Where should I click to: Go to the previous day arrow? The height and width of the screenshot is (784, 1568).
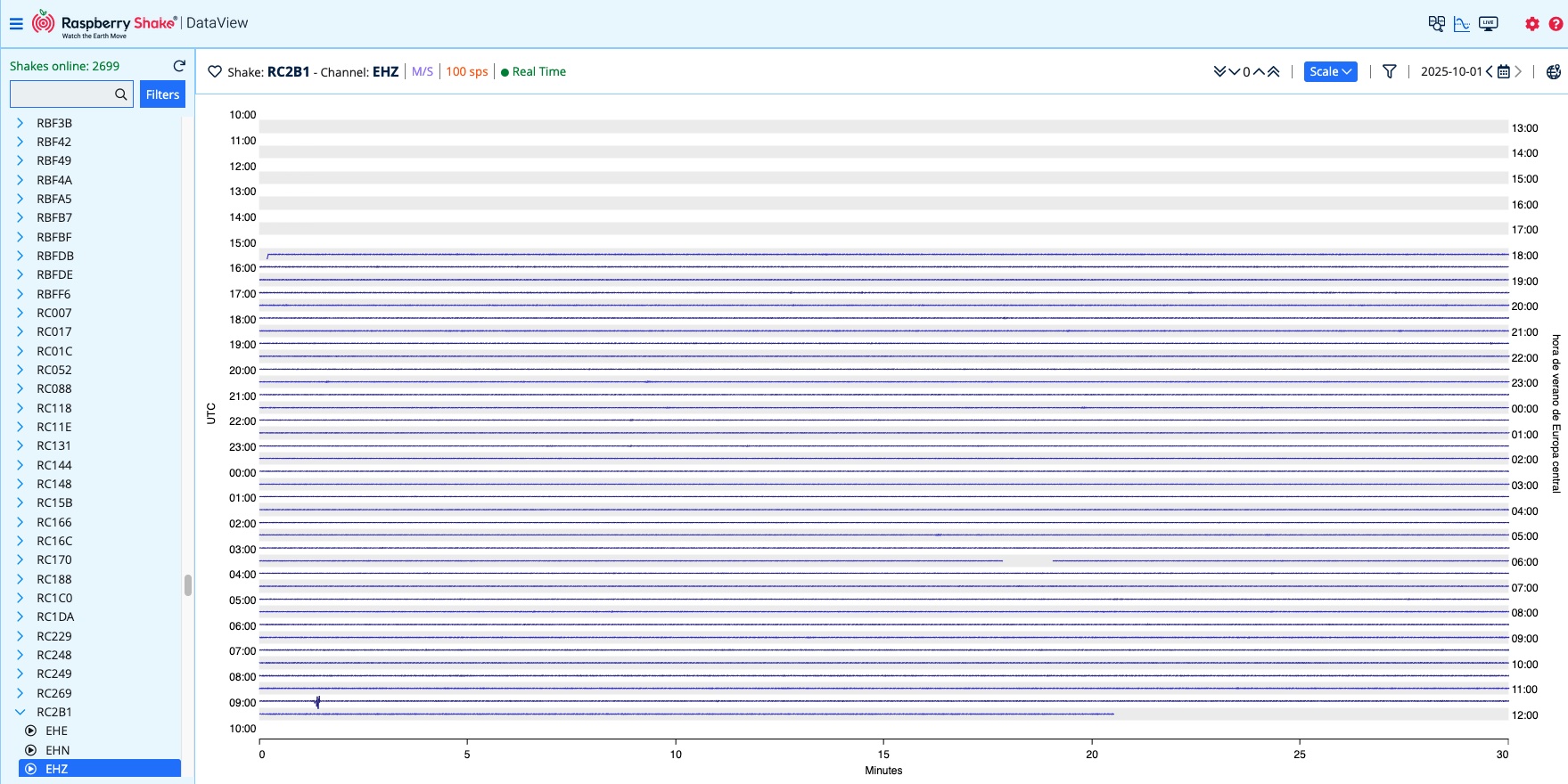(1490, 72)
